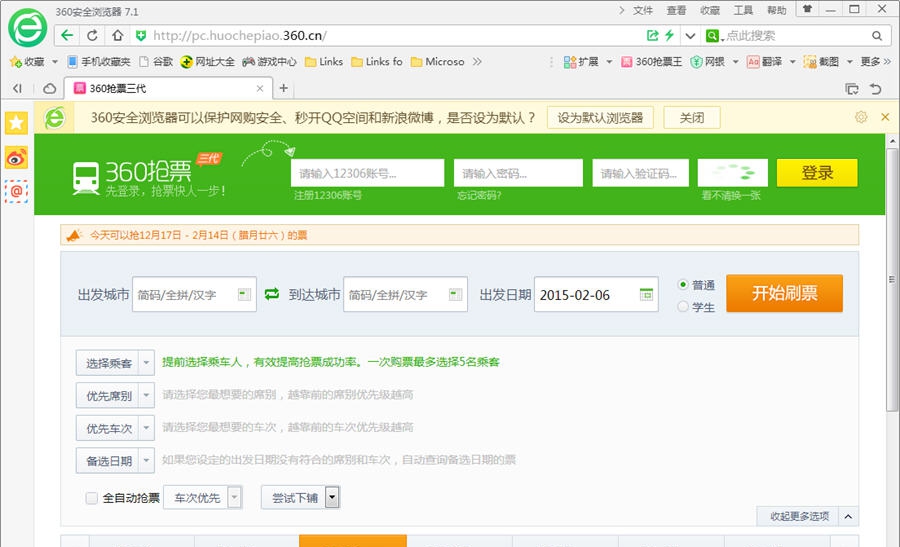Click the browser back navigation arrow
The image size is (900, 547).
click(66, 35)
